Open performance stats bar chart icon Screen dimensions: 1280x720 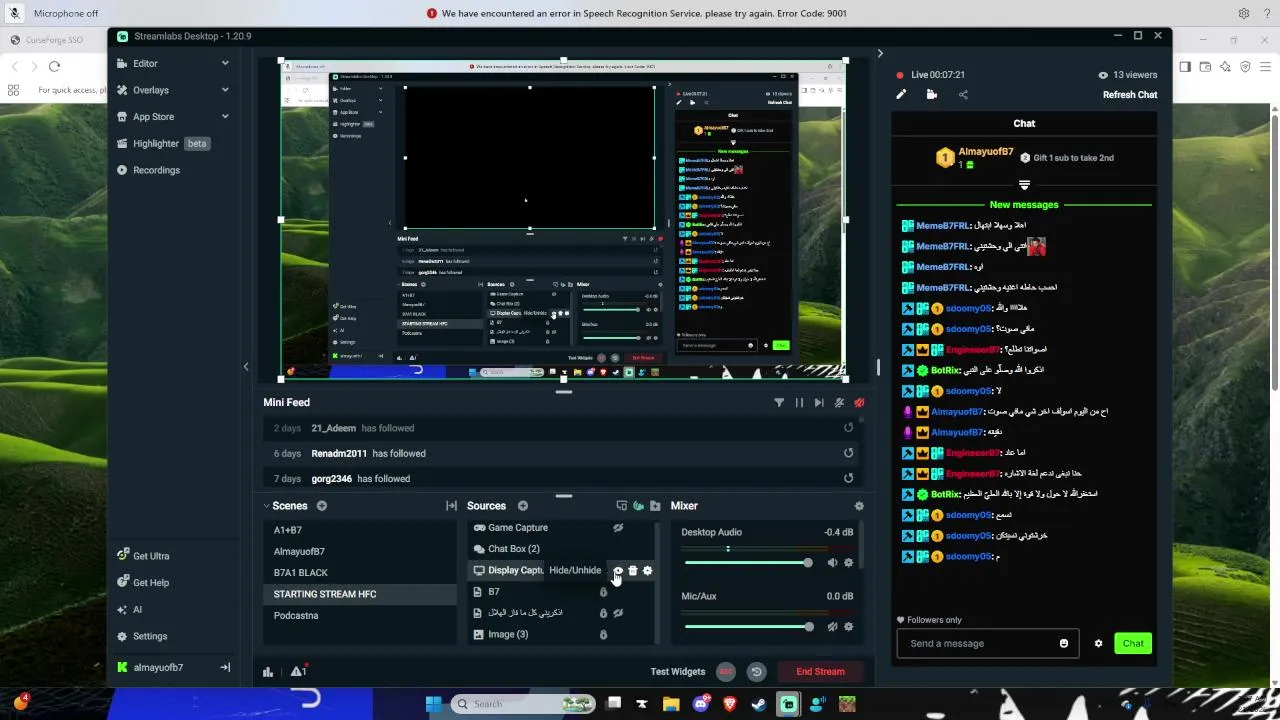tap(268, 672)
